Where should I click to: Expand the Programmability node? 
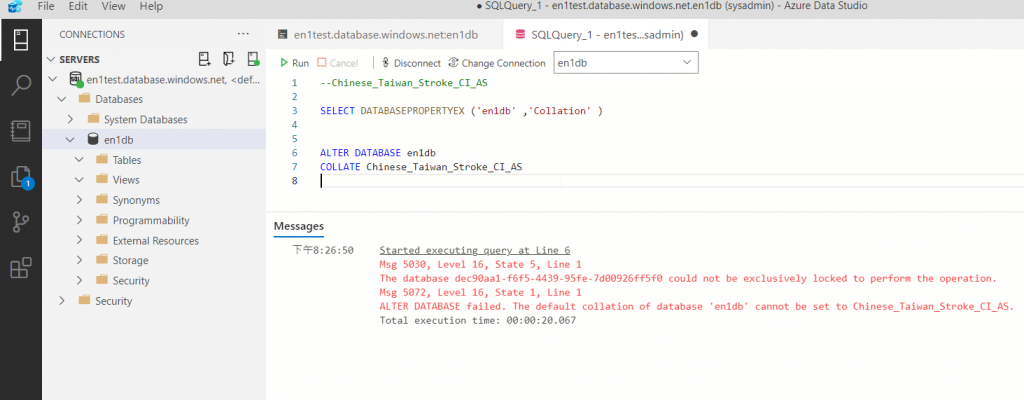click(x=79, y=220)
